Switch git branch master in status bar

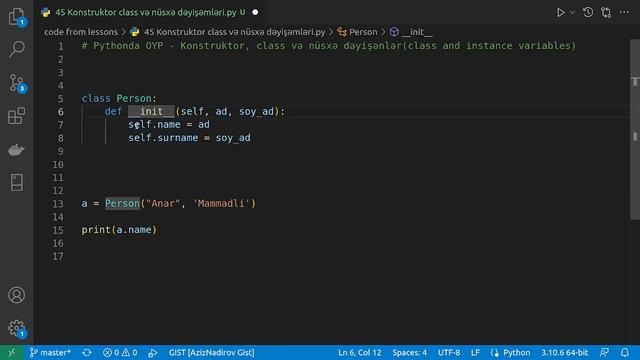click(x=50, y=353)
